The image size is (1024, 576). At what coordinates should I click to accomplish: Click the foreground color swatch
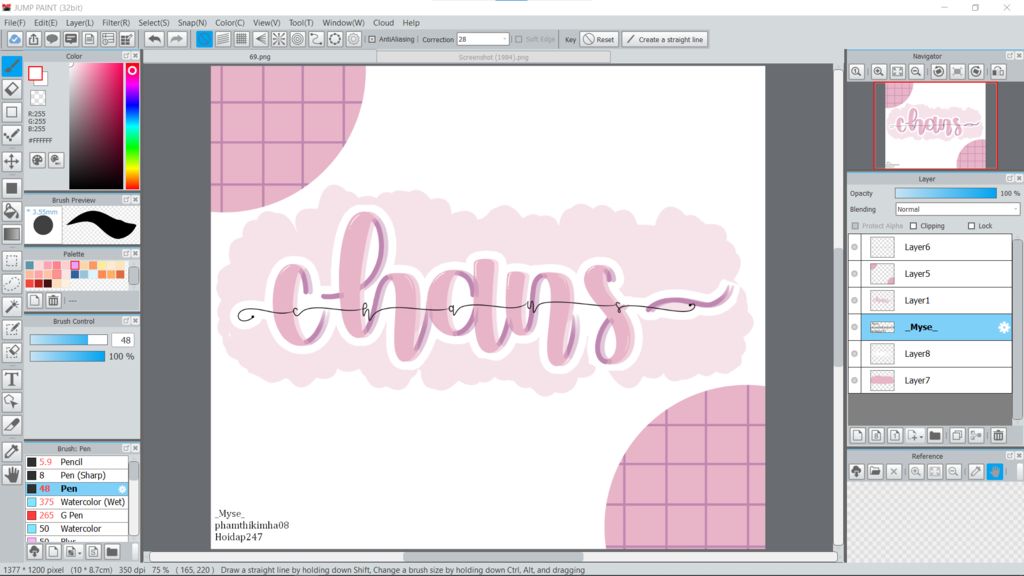(35, 73)
